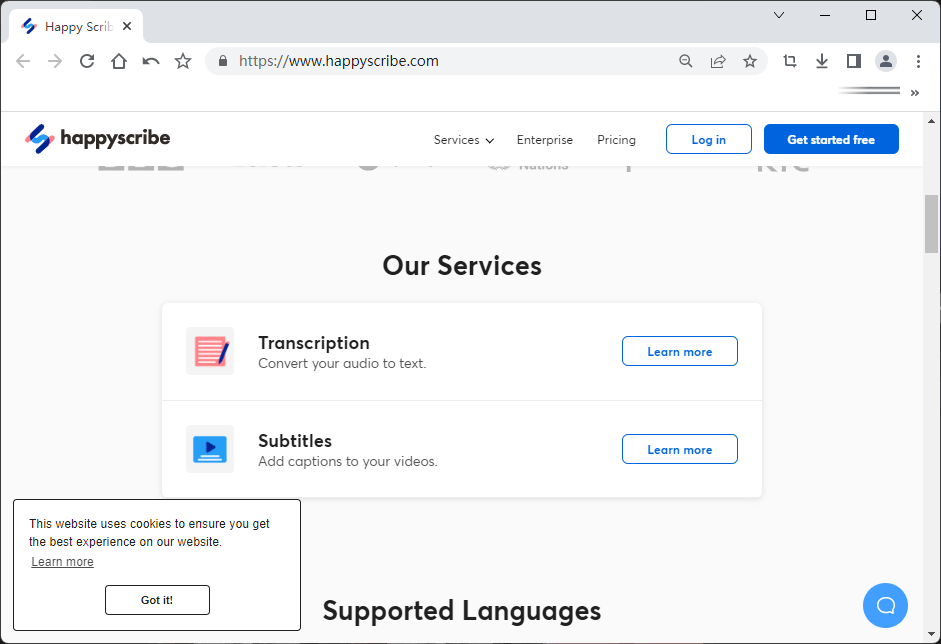Screen dimensions: 941x644
Task: Expand the Services dropdown menu
Action: (x=463, y=140)
